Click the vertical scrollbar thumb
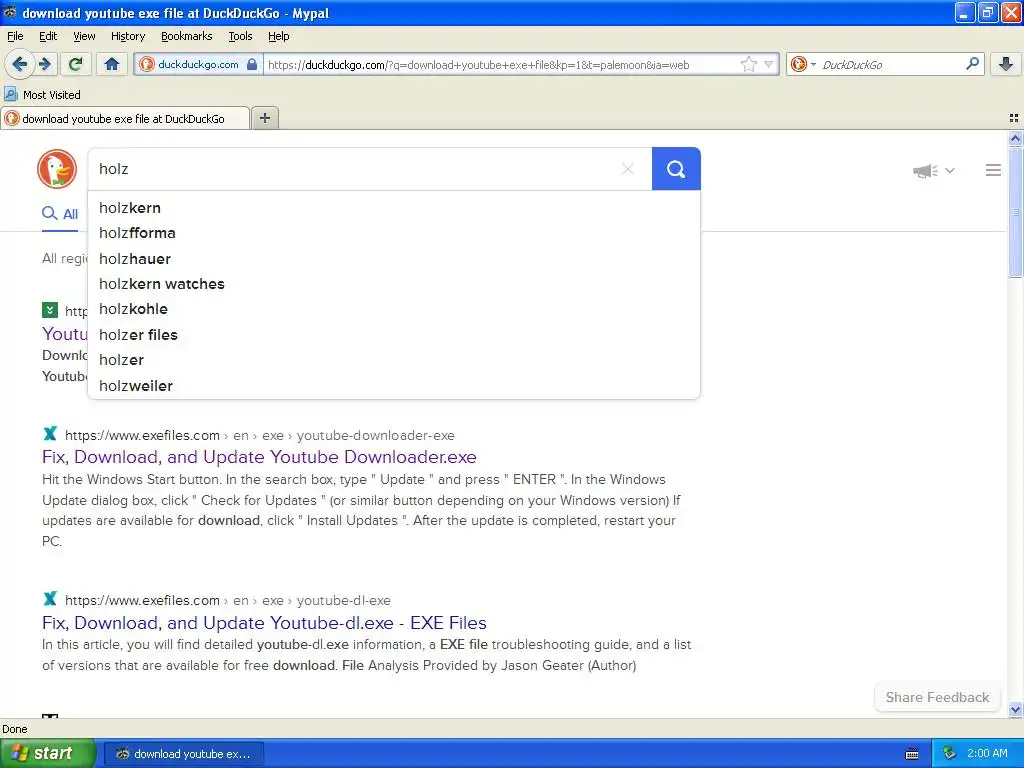 (1015, 212)
